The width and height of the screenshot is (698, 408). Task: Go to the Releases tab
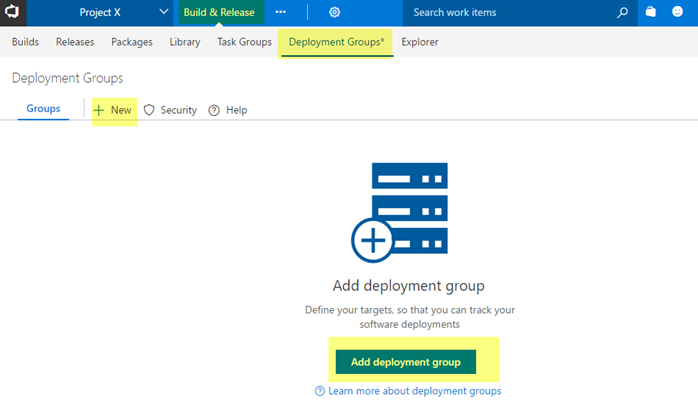75,42
